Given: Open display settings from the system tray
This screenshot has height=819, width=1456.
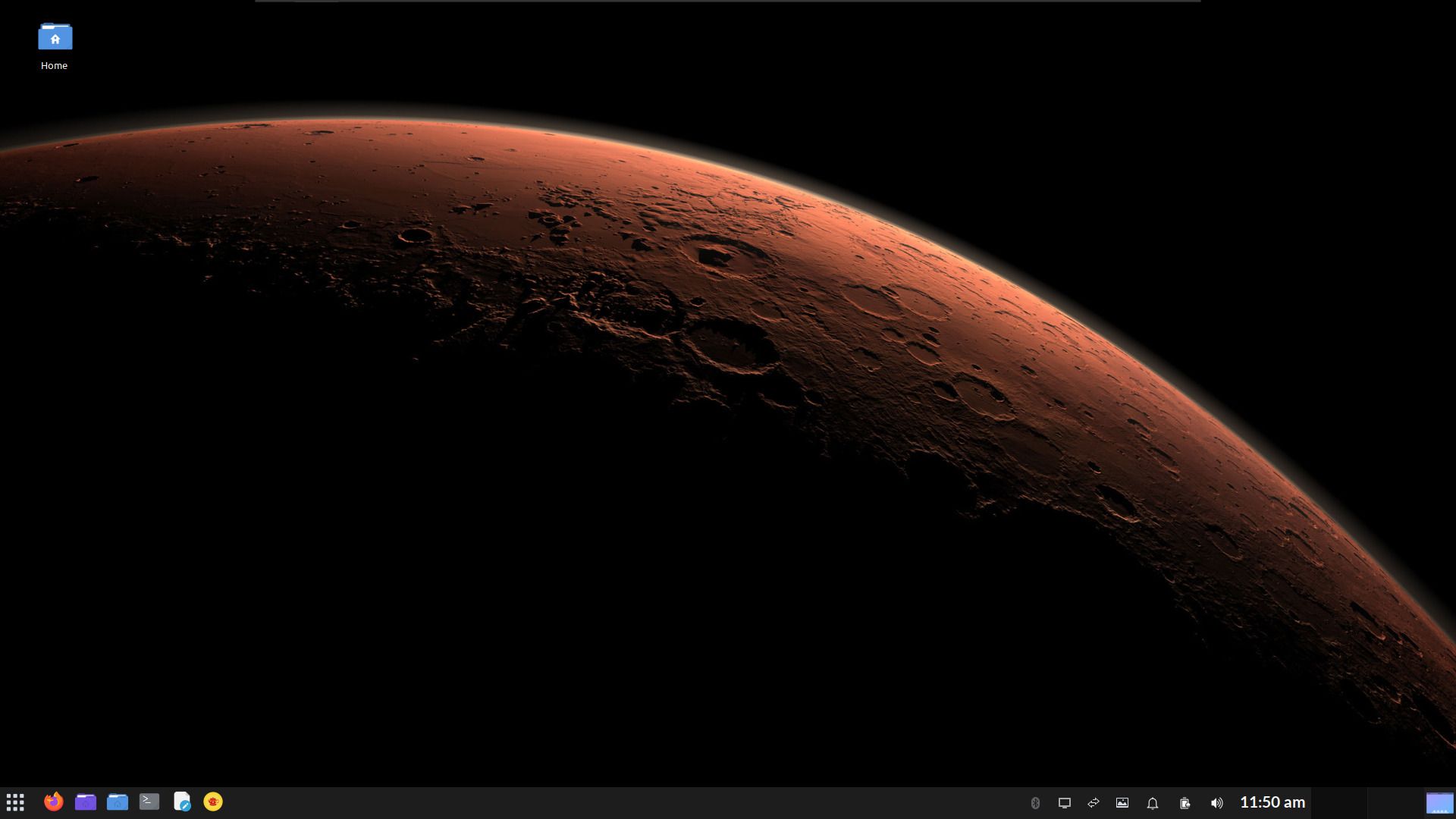Looking at the screenshot, I should click(1065, 802).
